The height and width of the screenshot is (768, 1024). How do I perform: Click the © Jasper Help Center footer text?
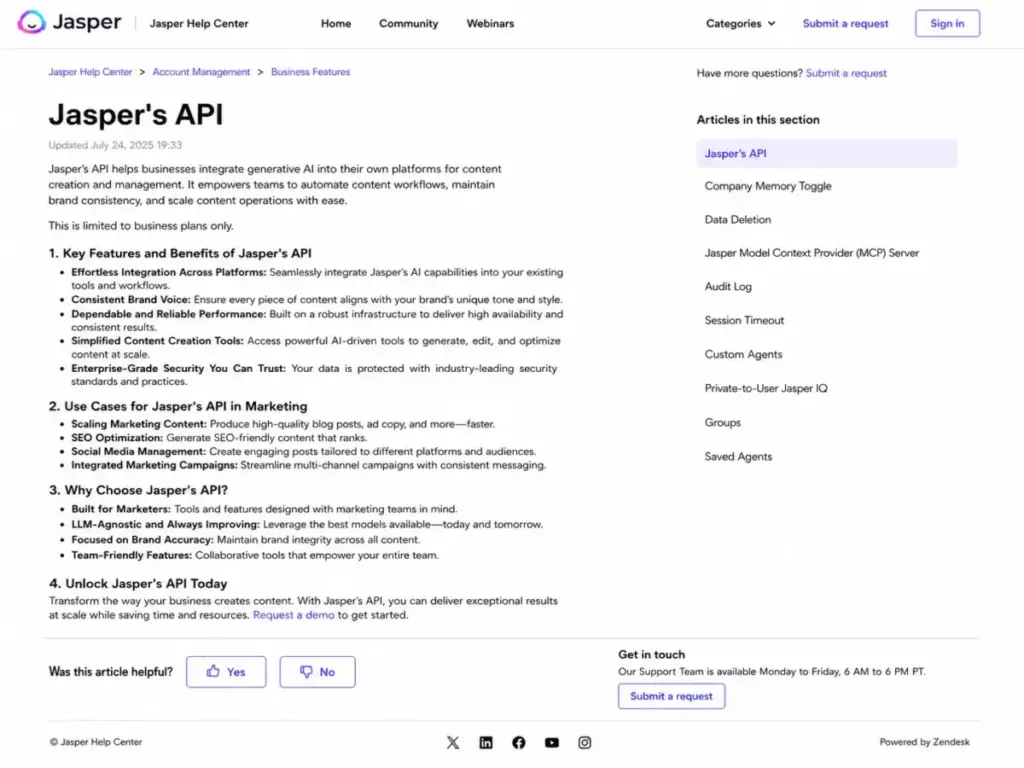(x=96, y=742)
